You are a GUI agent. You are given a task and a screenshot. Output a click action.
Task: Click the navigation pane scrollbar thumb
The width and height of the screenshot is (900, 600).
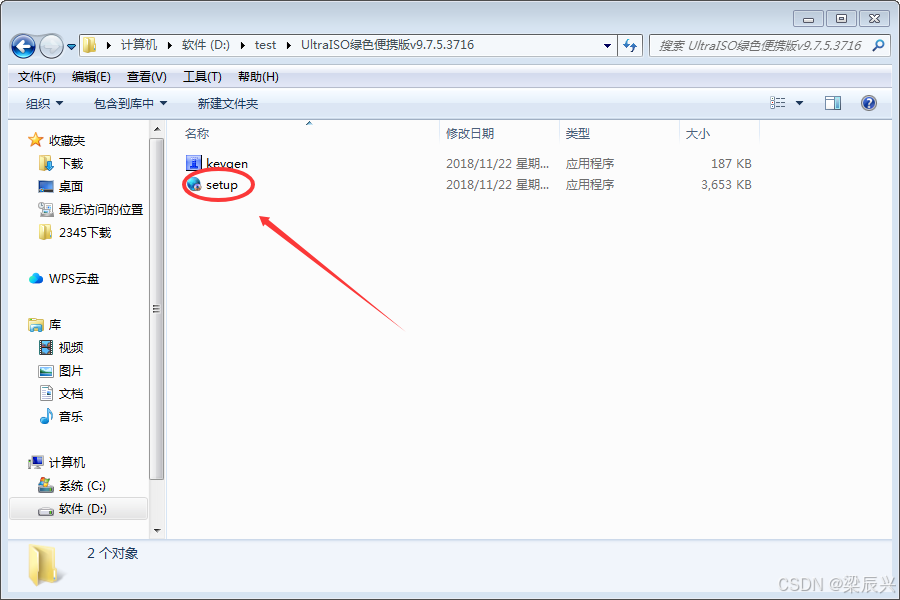[157, 309]
